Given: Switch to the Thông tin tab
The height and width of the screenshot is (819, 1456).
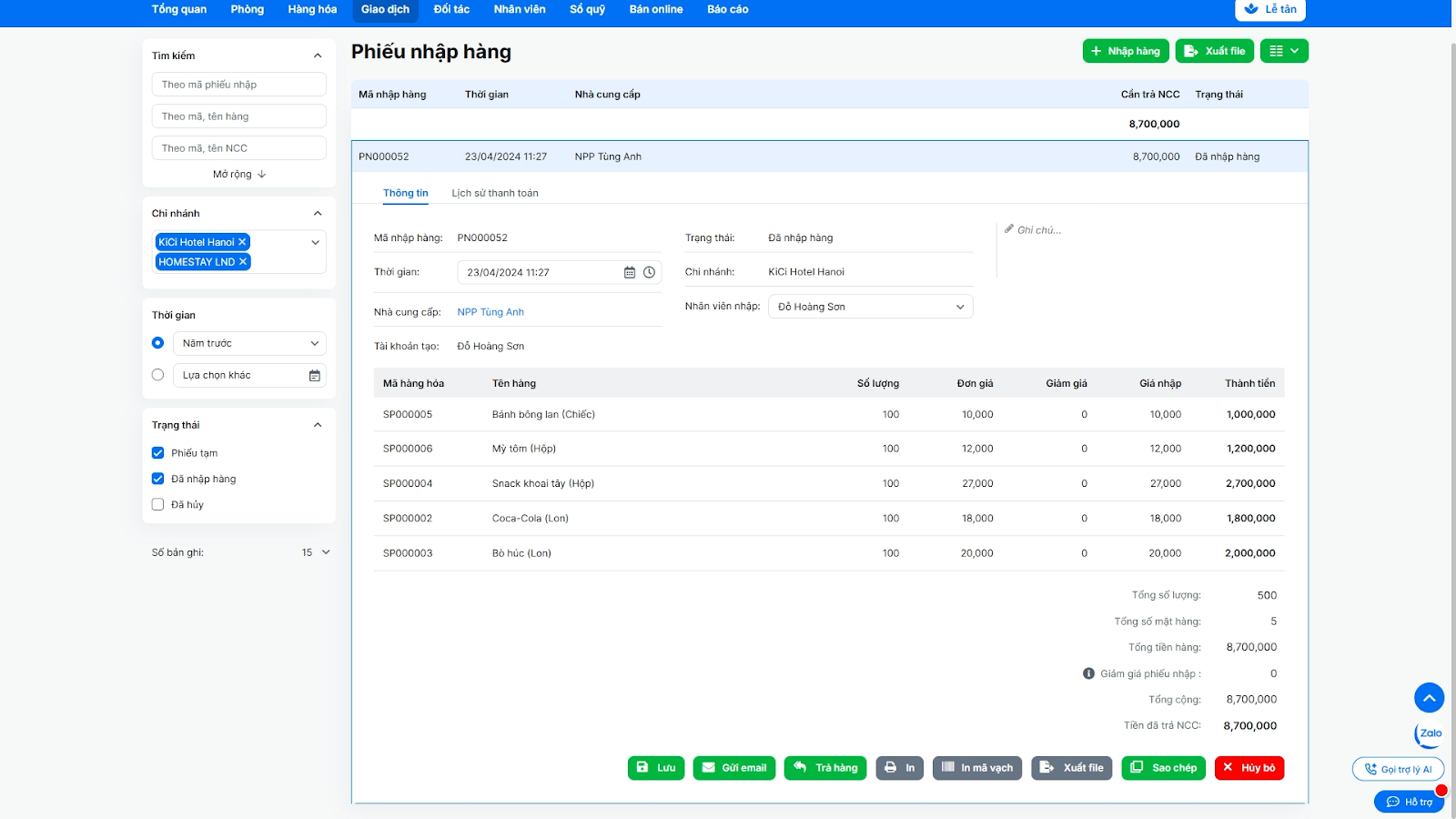Looking at the screenshot, I should pos(406,193).
